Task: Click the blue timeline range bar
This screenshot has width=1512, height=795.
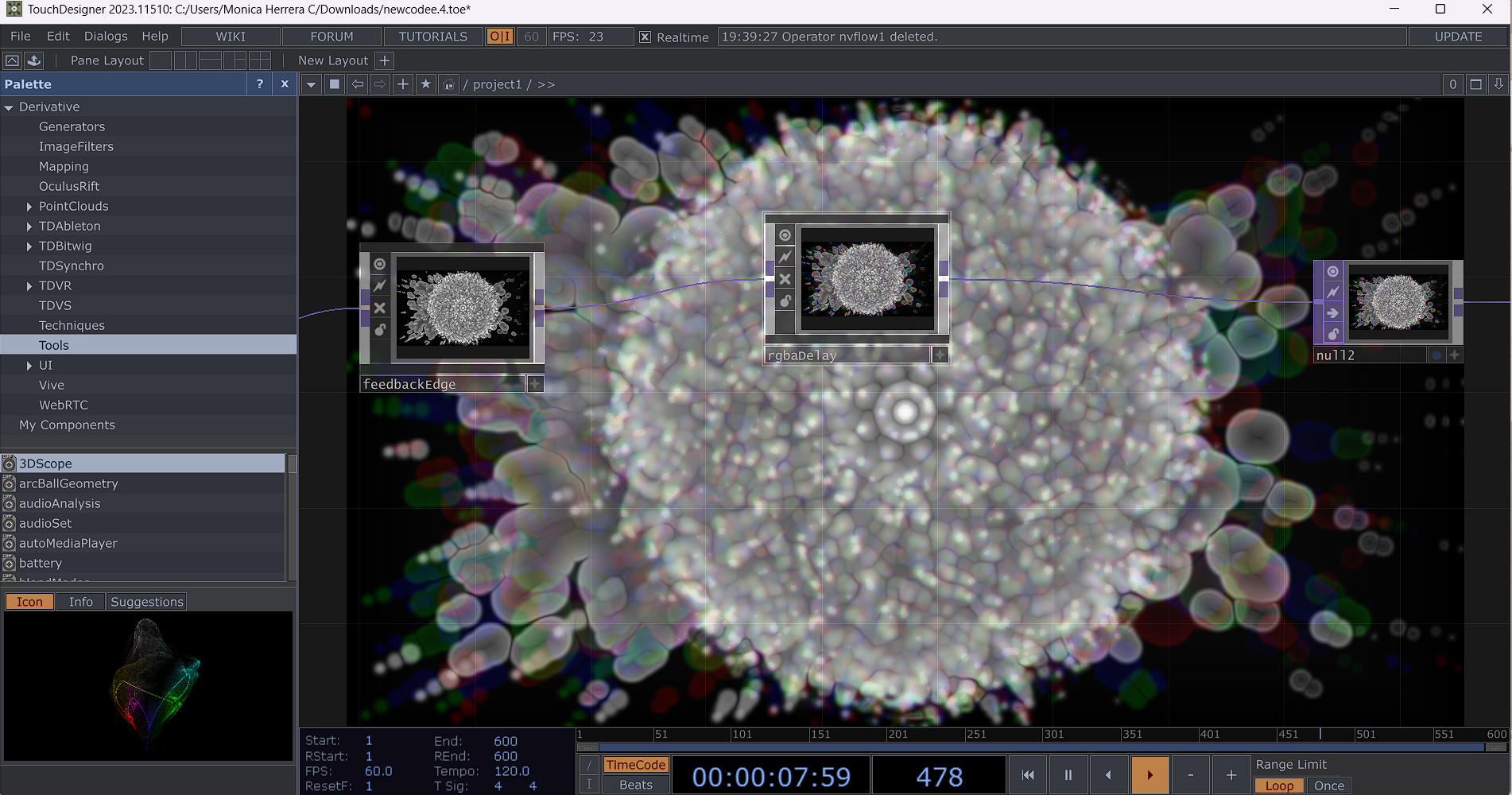Action: click(1041, 747)
